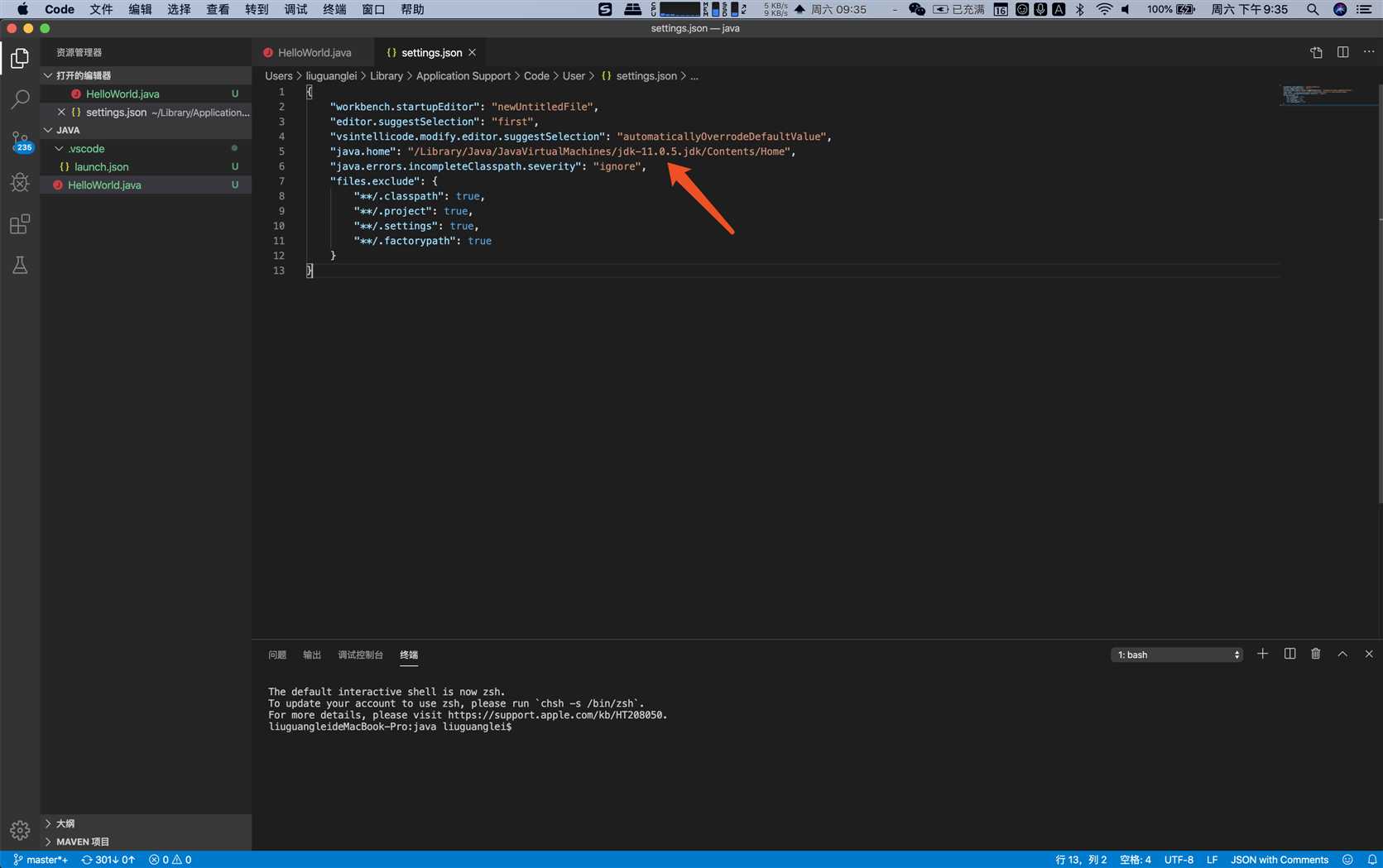Open the terminal selector dropdown 1: bash
This screenshot has width=1383, height=868.
(1176, 655)
